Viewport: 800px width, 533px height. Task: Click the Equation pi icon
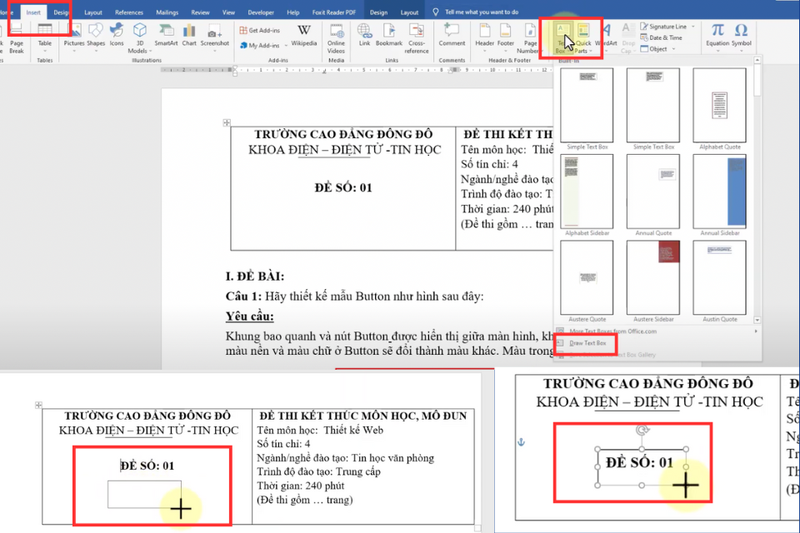point(717,35)
